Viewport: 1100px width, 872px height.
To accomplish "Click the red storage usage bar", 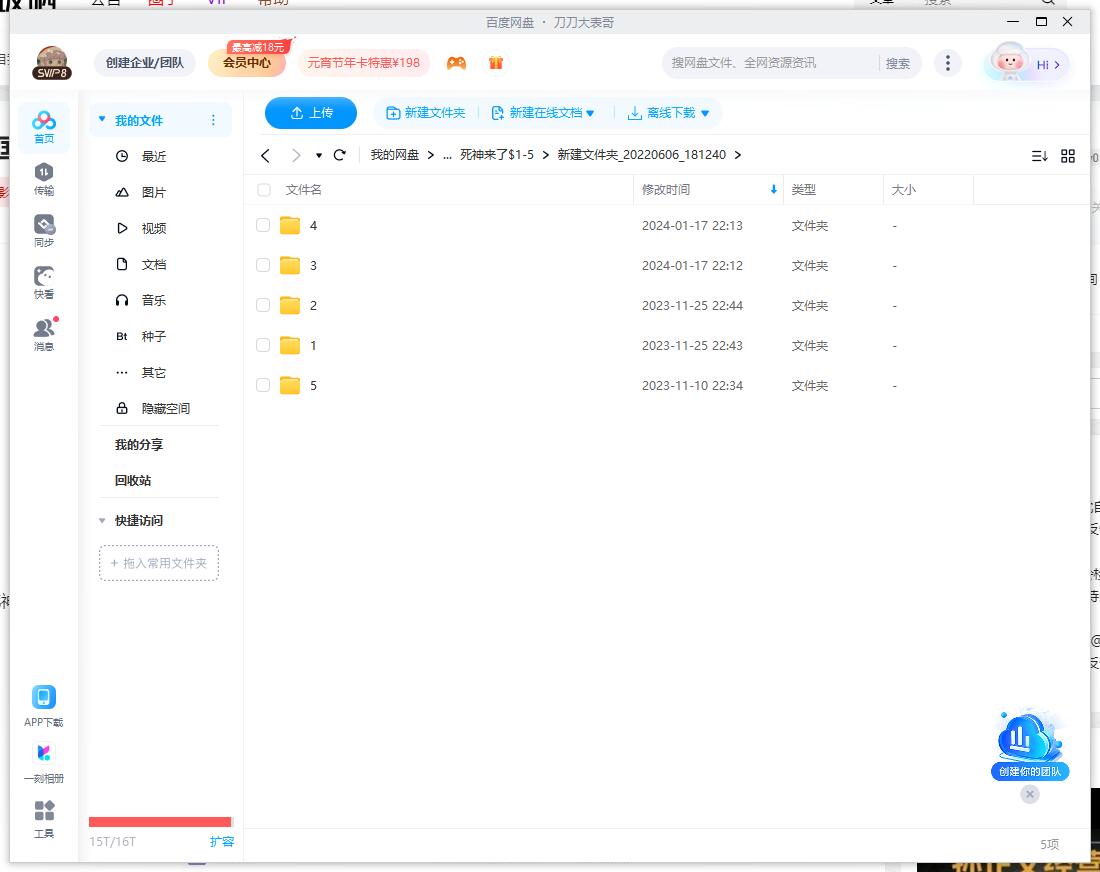I will click(x=161, y=821).
